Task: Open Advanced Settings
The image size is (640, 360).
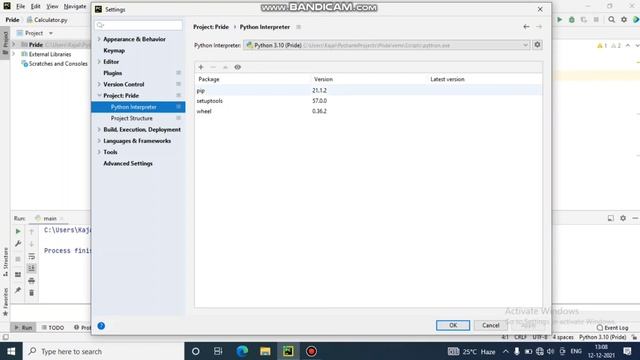Action: (128, 163)
